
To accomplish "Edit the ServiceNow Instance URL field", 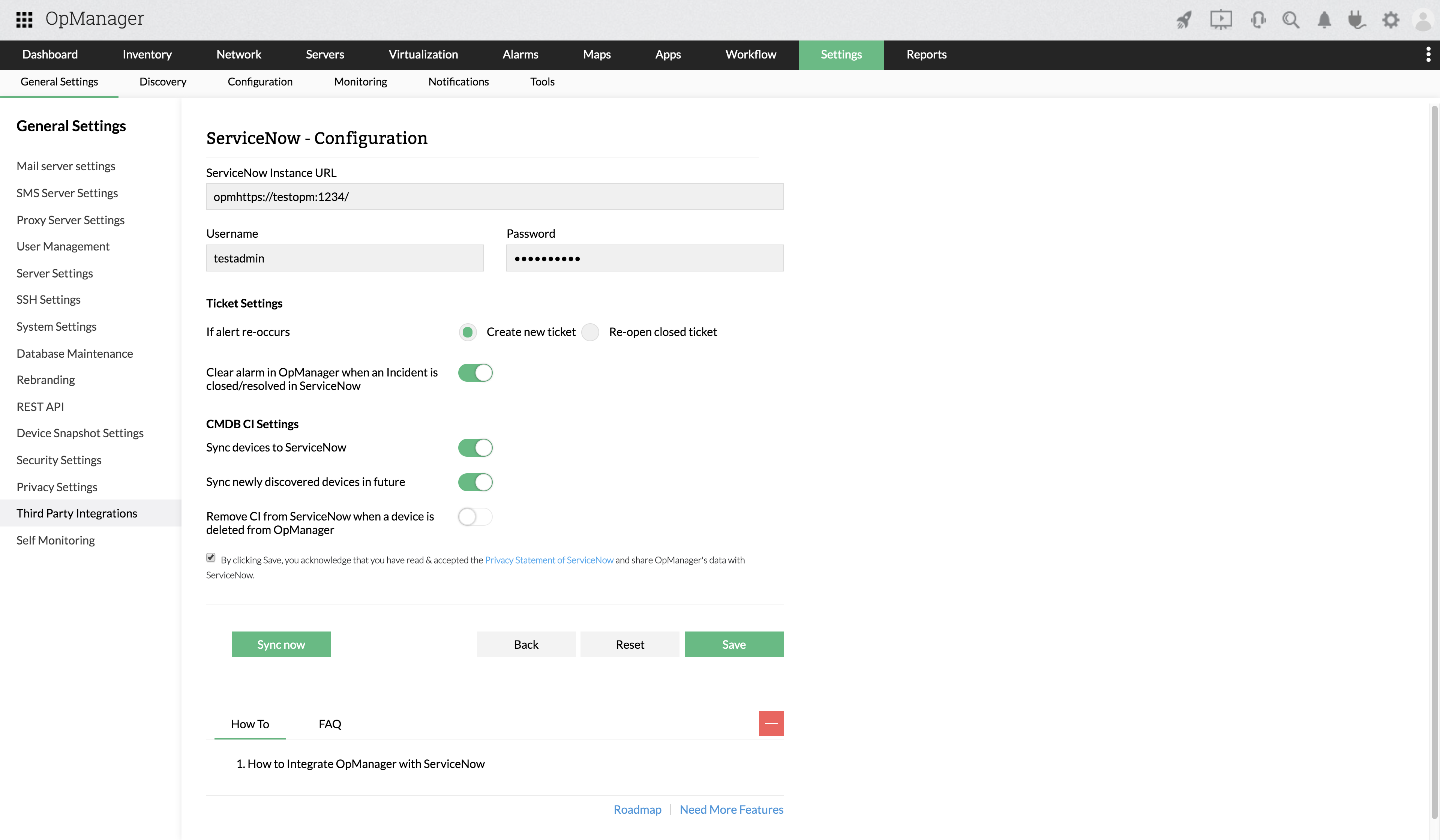I will 494,196.
